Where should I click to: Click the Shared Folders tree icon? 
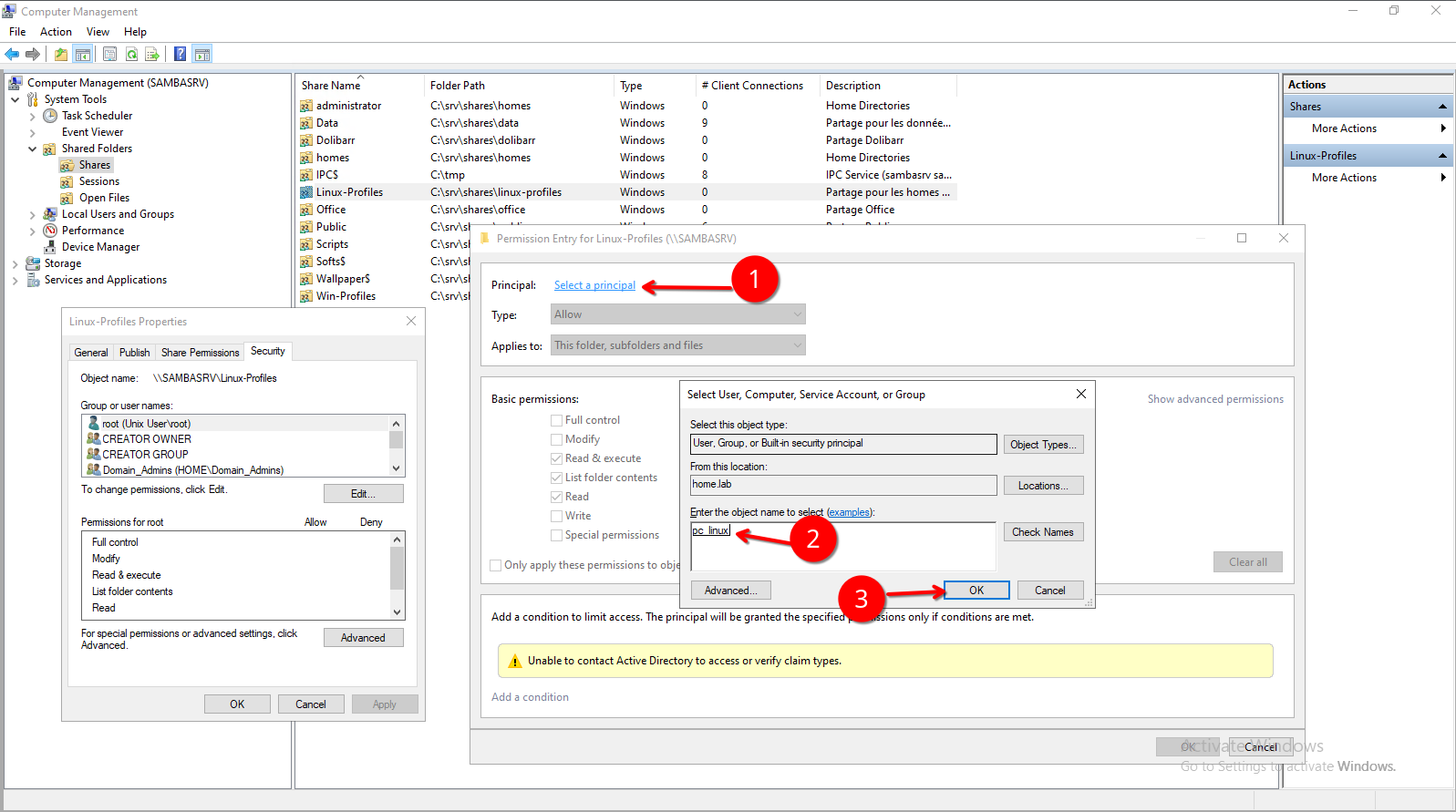[50, 149]
